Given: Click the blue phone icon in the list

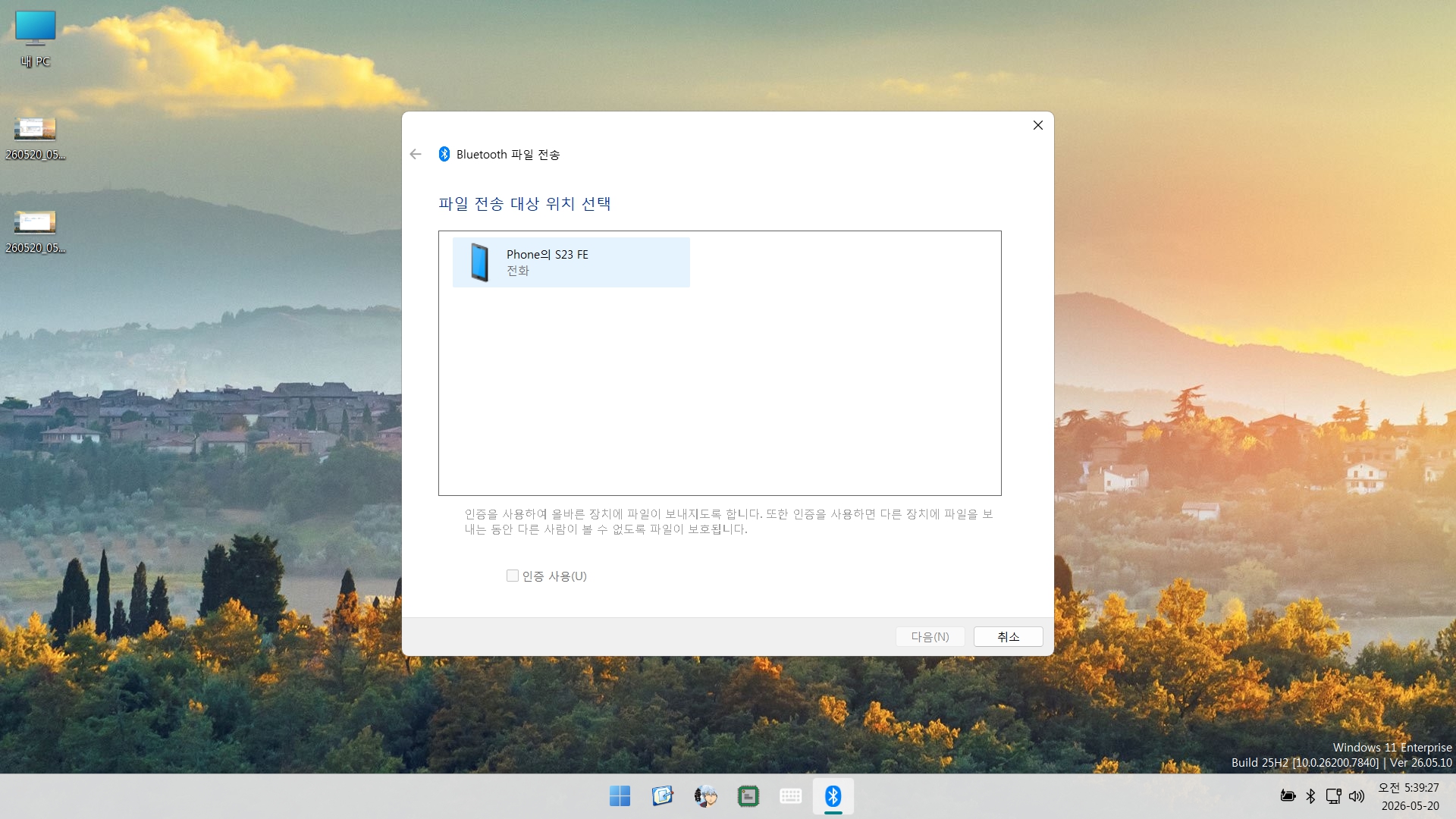Looking at the screenshot, I should click(479, 262).
